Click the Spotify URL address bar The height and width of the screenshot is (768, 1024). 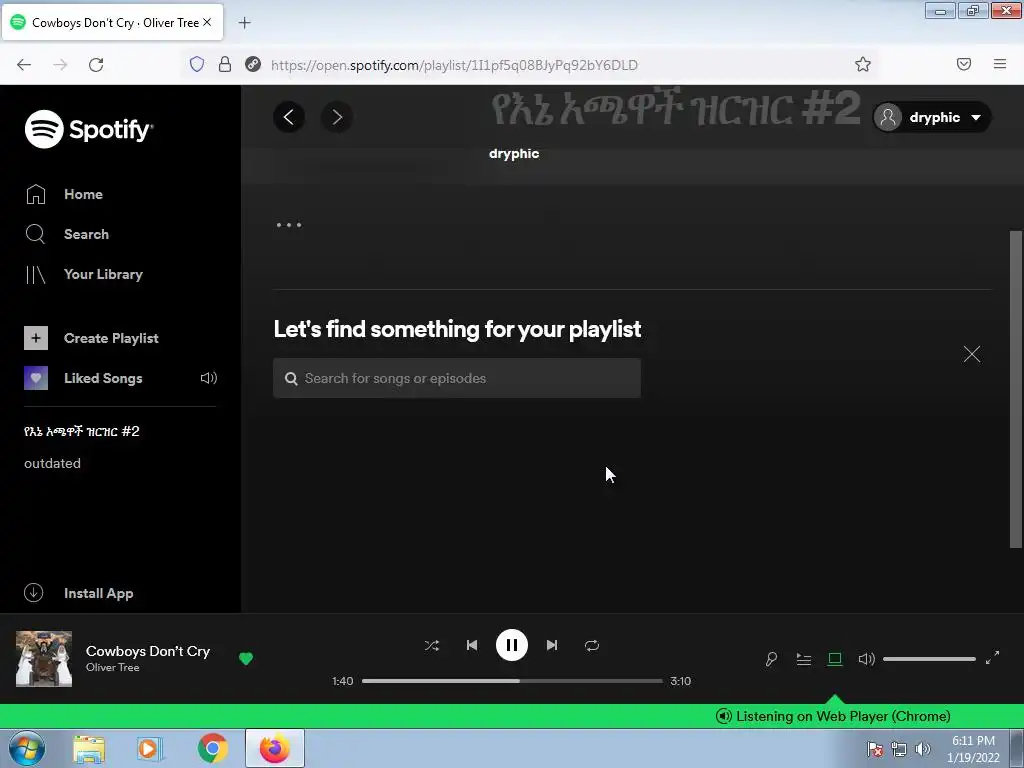pos(454,65)
